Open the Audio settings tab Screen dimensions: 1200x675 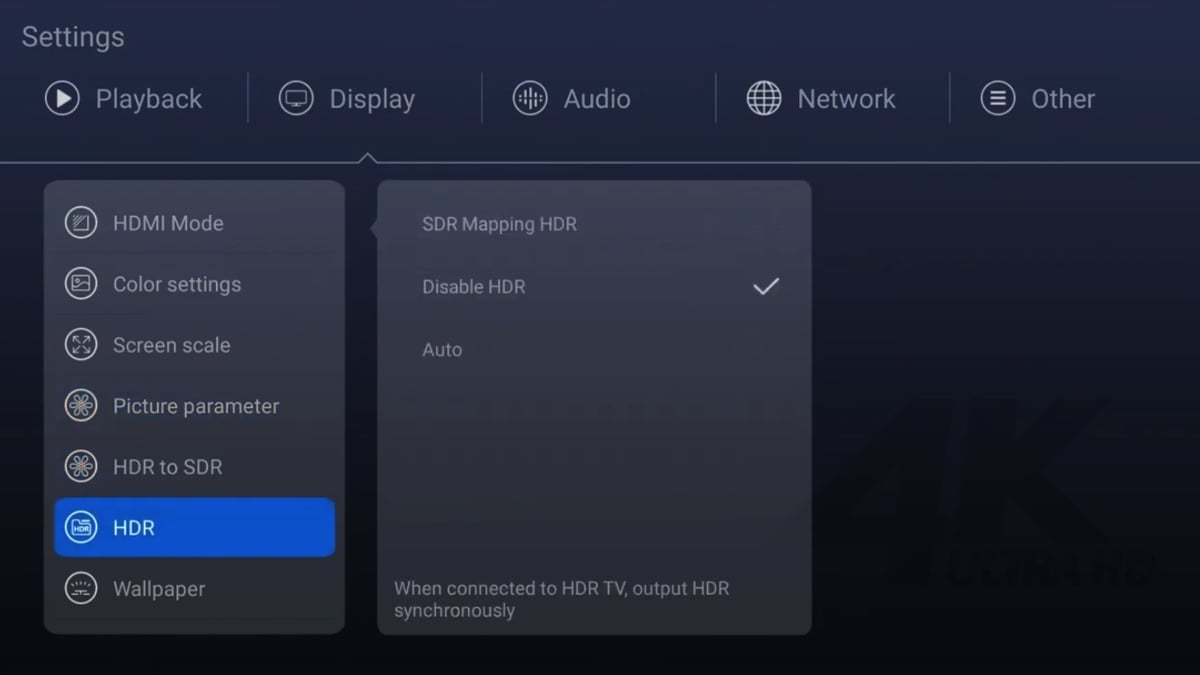pyautogui.click(x=572, y=98)
